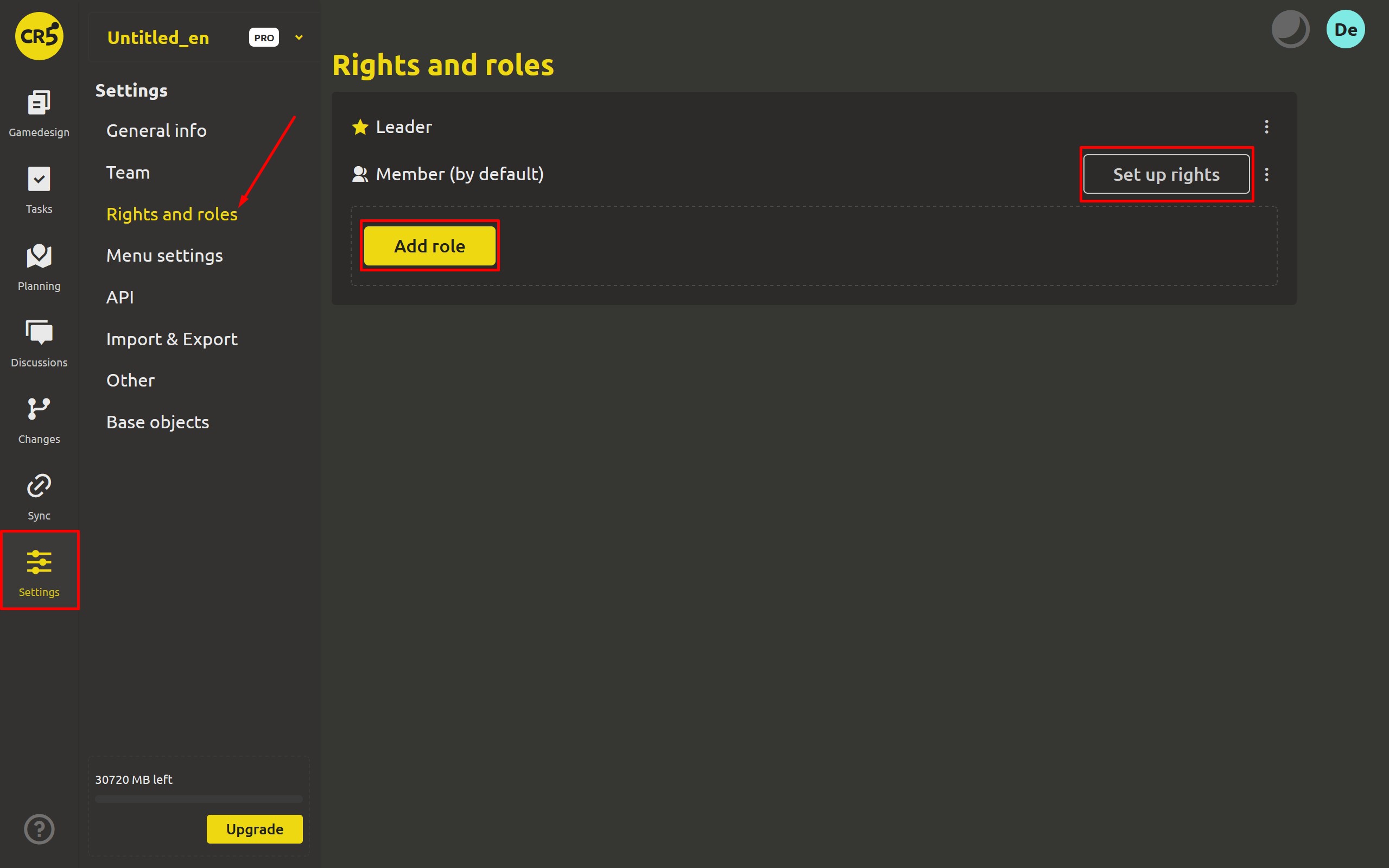This screenshot has width=1389, height=868.
Task: Click the Rights and roles page heading
Action: click(x=442, y=65)
